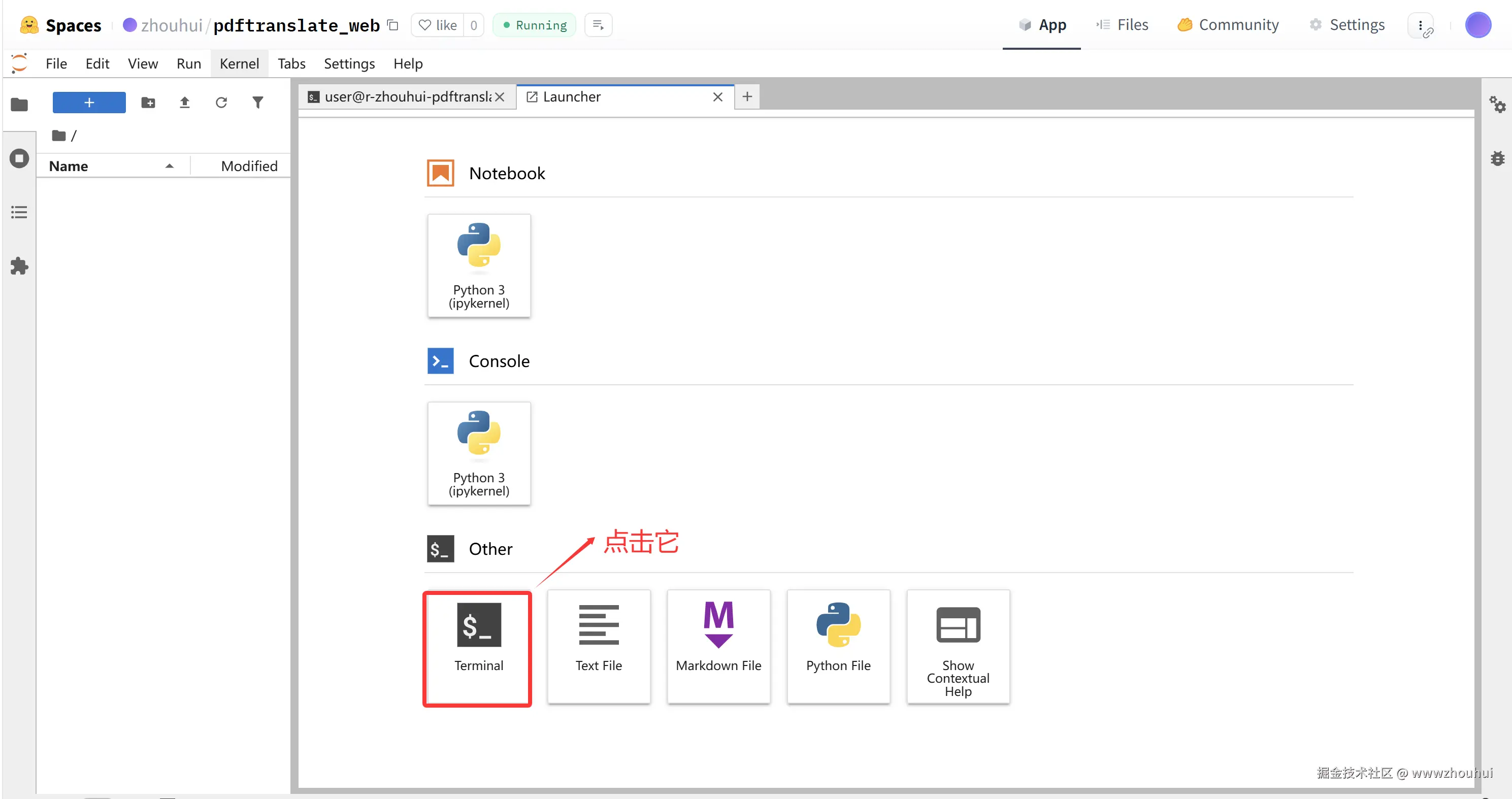Click the JupyterLab logo icon

click(x=19, y=63)
